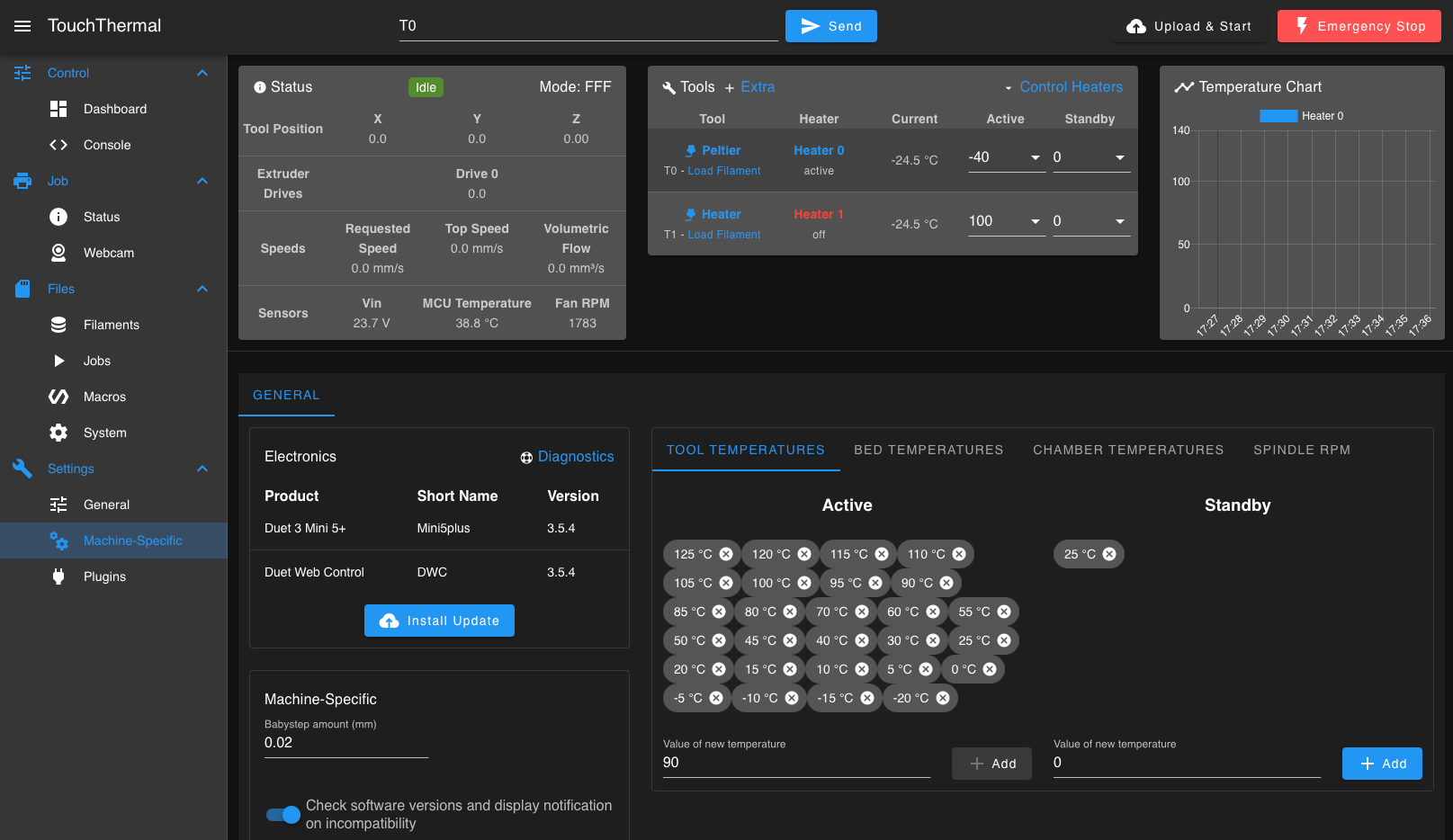Delete the 0 °C active temperature chip
Image resolution: width=1453 pixels, height=840 pixels.
[990, 669]
